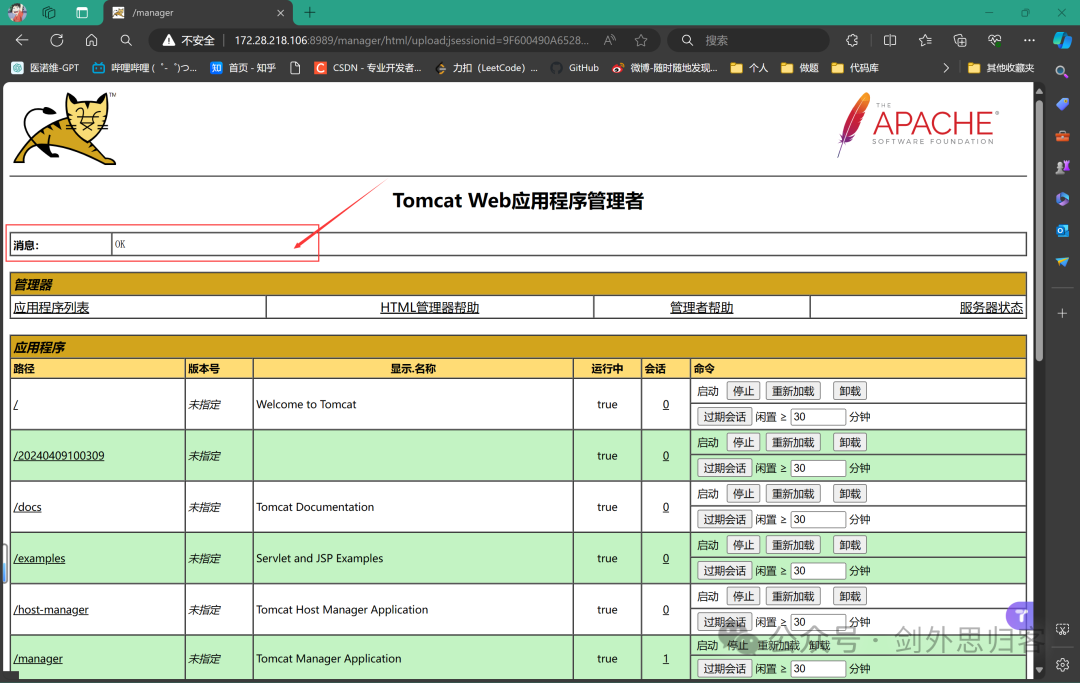Open HTML管理器帮助 link
The height and width of the screenshot is (683, 1080).
[430, 308]
